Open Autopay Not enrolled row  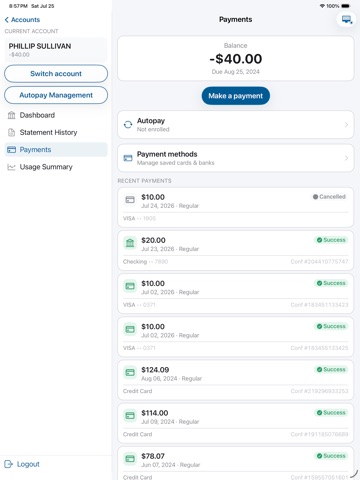(x=236, y=125)
